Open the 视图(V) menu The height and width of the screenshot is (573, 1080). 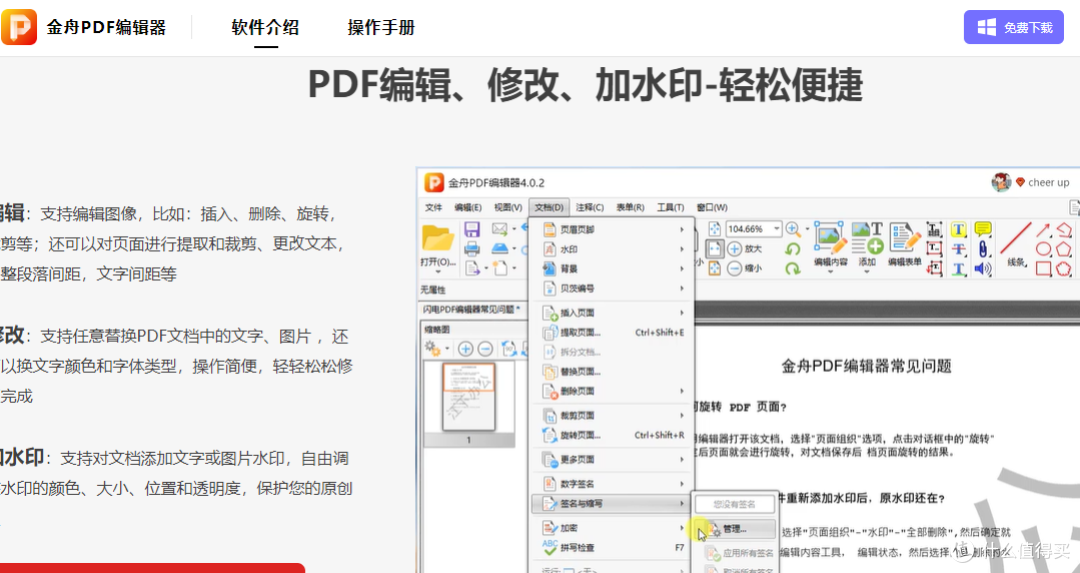point(508,207)
